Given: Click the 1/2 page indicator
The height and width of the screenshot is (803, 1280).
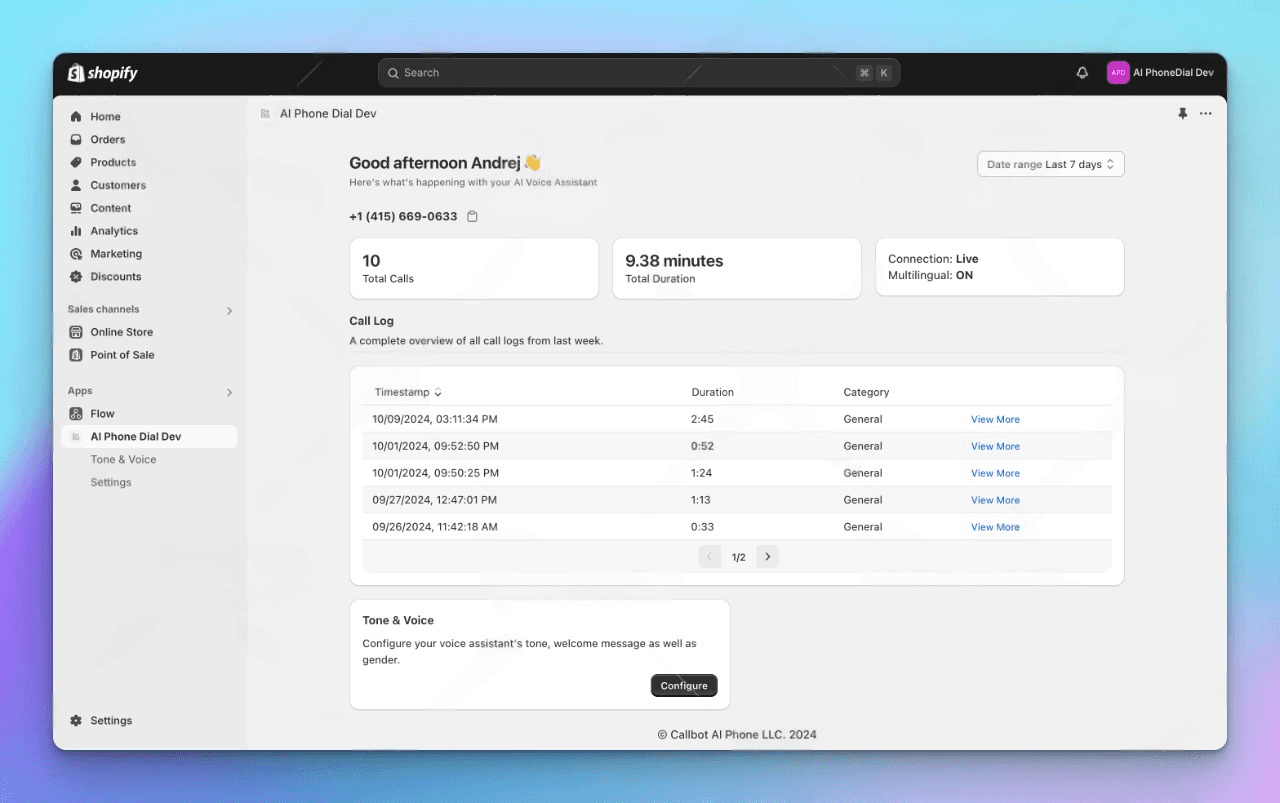Looking at the screenshot, I should click(x=739, y=558).
